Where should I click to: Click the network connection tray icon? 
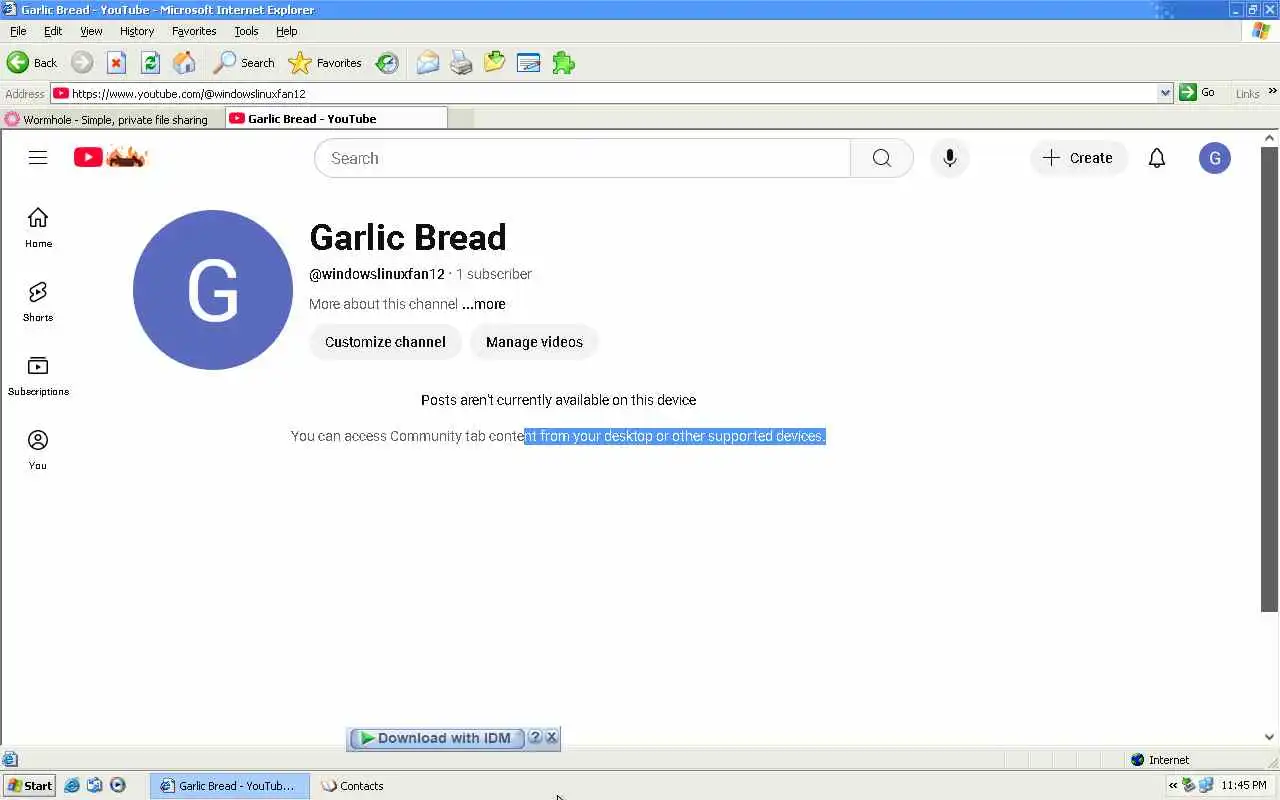[1206, 785]
